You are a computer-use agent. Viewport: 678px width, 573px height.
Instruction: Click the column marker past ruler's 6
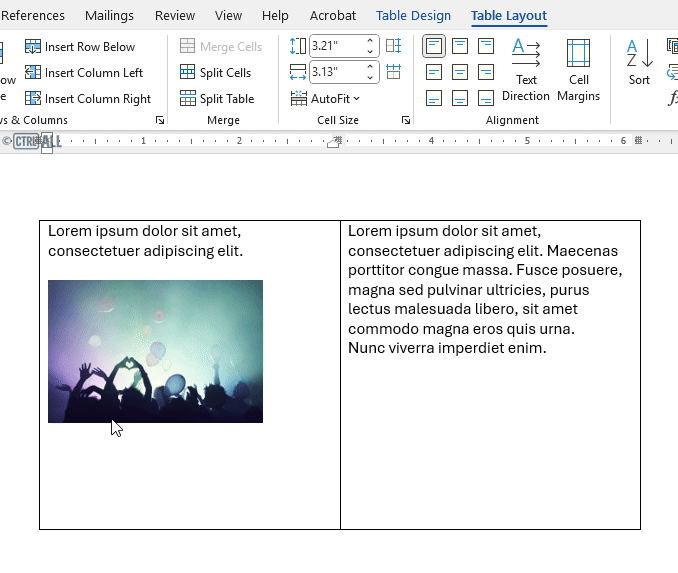pyautogui.click(x=638, y=140)
